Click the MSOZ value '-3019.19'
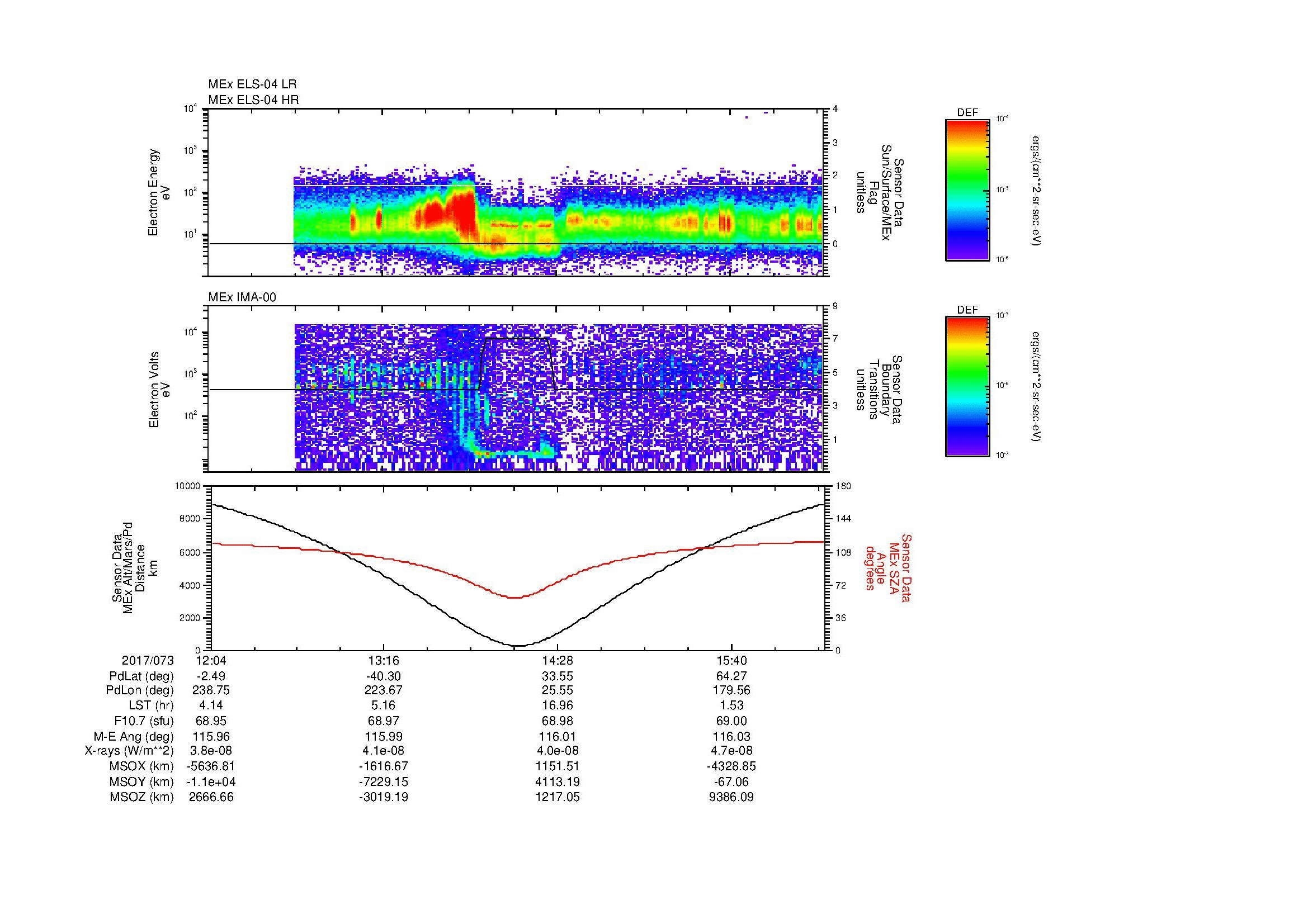 (384, 797)
